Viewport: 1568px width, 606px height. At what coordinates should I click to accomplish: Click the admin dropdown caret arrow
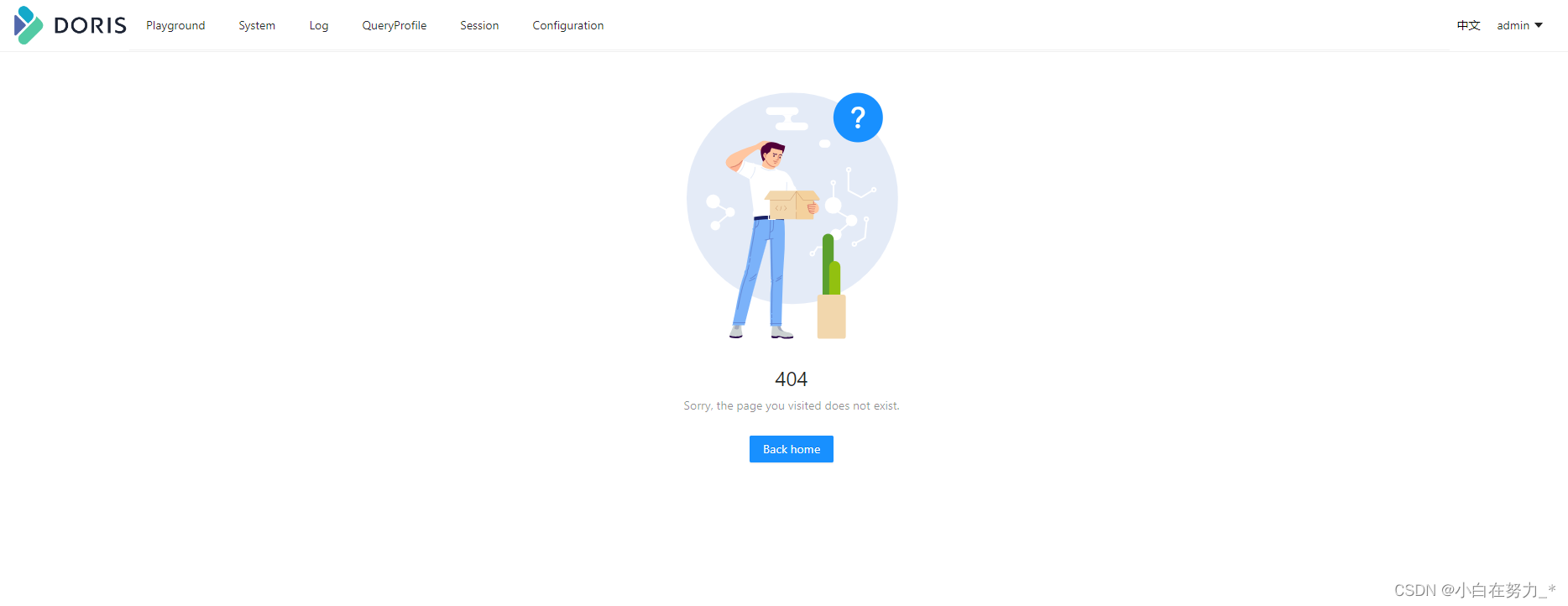tap(1539, 25)
